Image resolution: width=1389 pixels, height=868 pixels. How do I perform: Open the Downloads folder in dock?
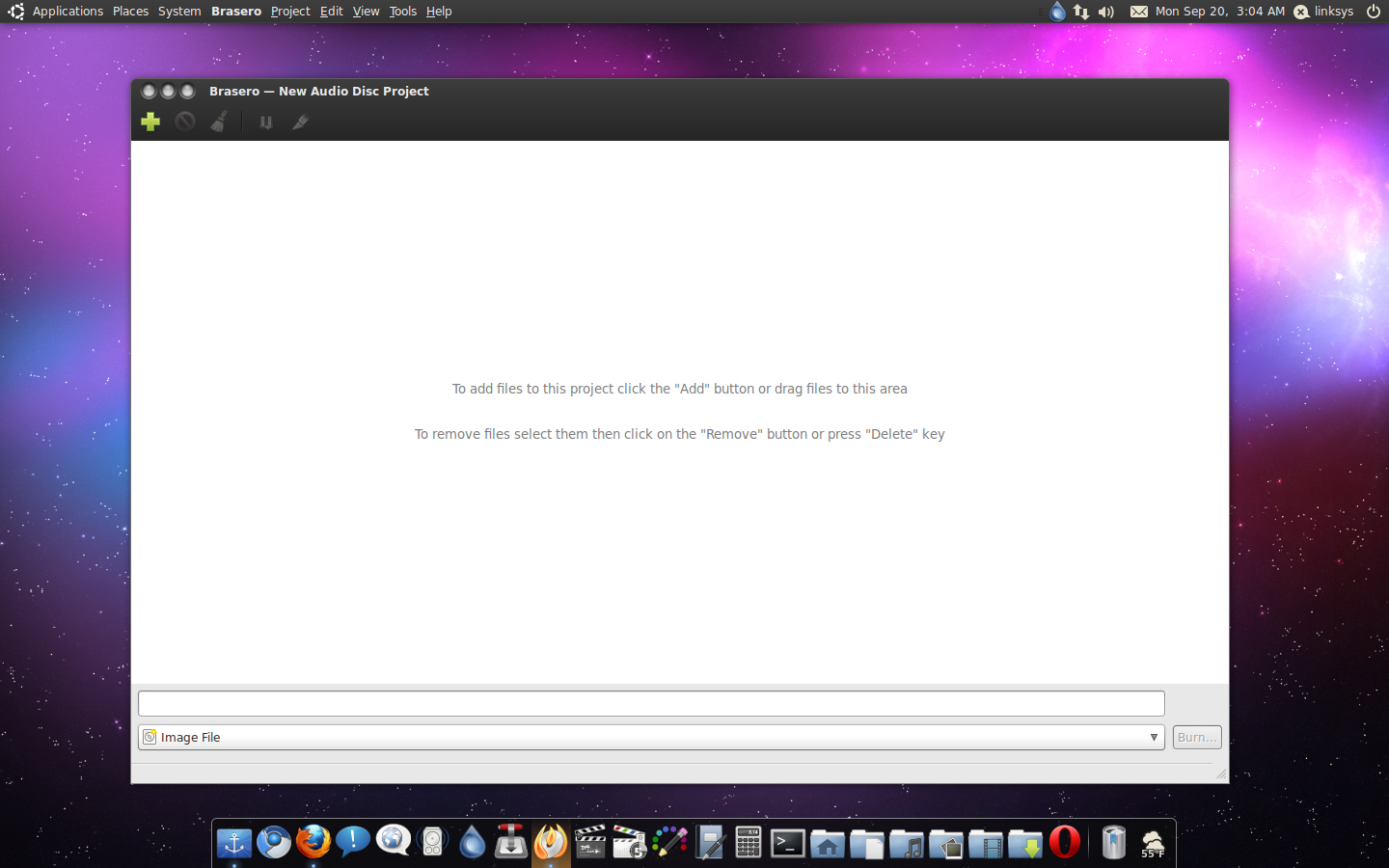[1025, 844]
